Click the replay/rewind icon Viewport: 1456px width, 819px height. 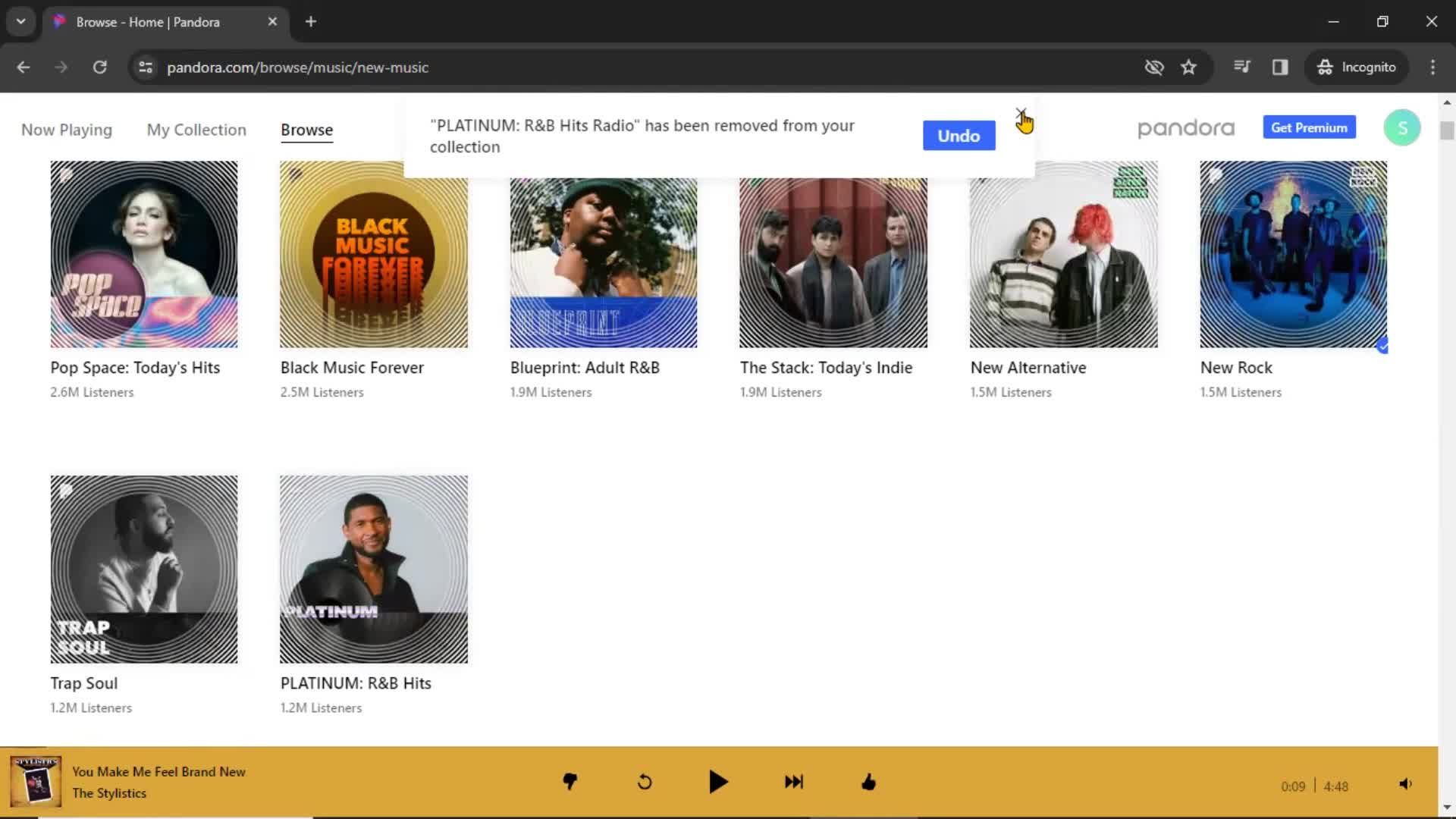(x=643, y=782)
